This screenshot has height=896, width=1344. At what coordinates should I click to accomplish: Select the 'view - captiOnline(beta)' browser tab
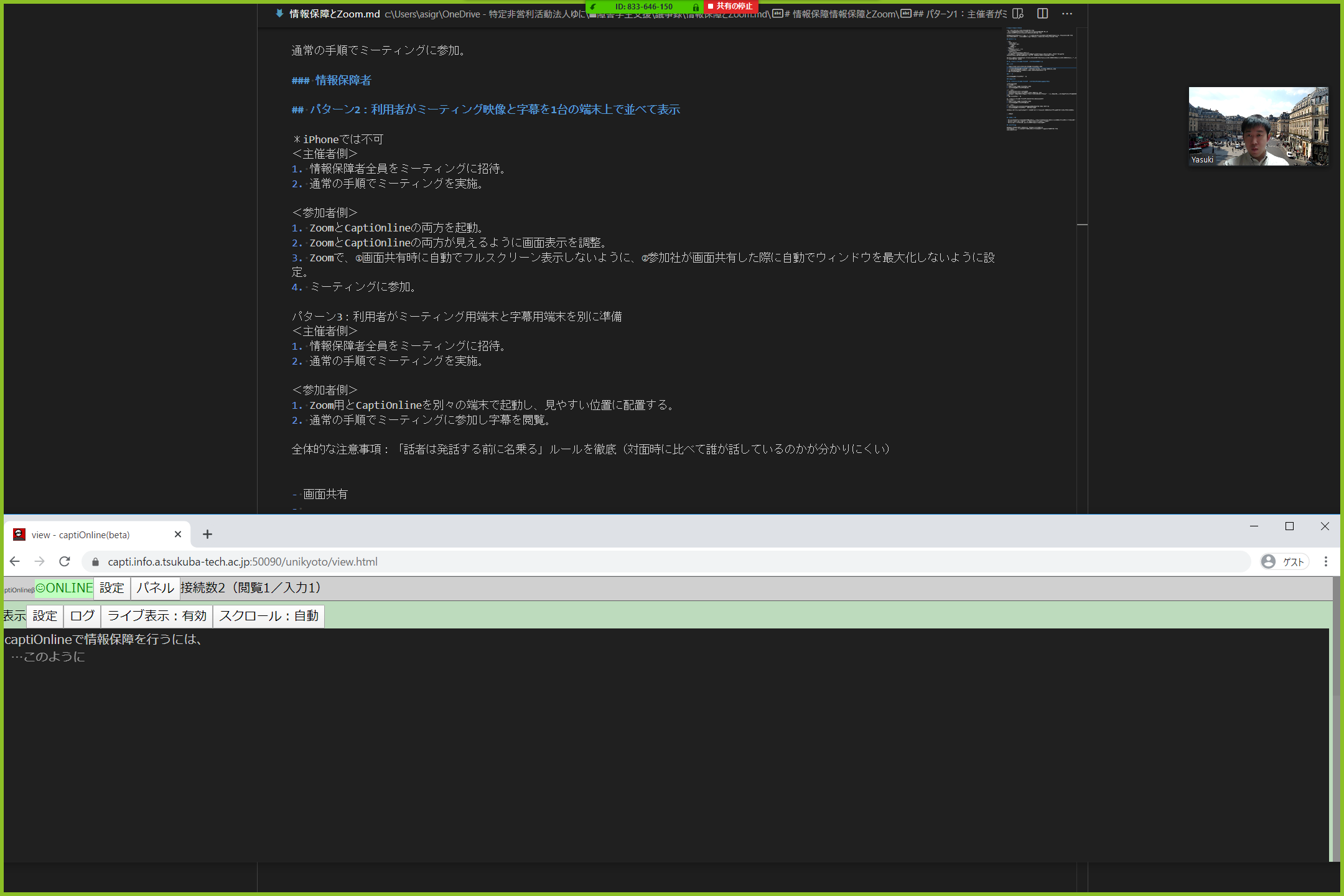coord(97,534)
